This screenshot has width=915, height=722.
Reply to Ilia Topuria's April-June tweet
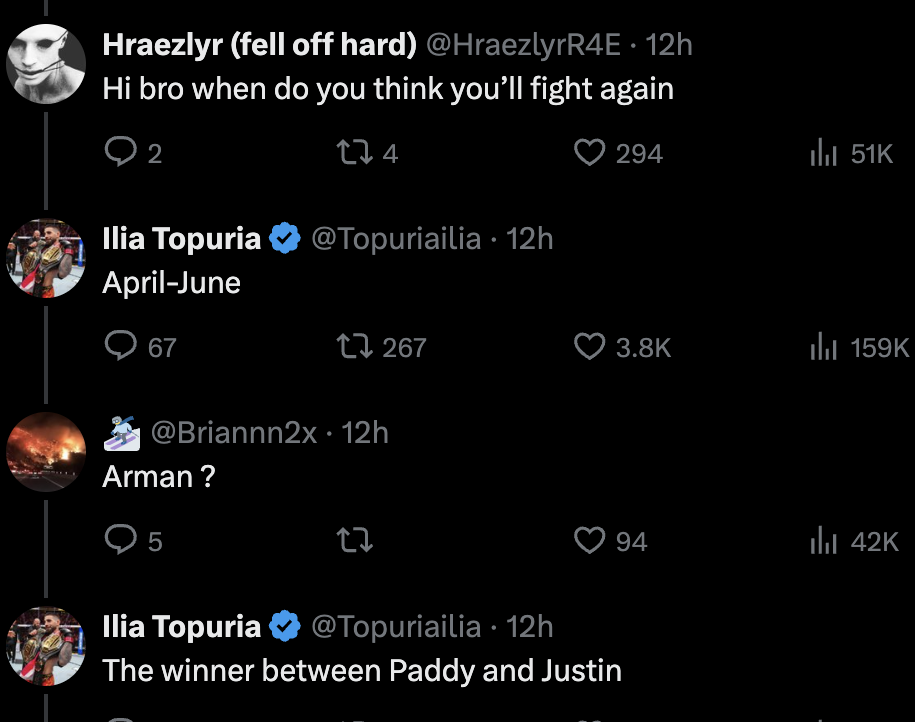[121, 347]
